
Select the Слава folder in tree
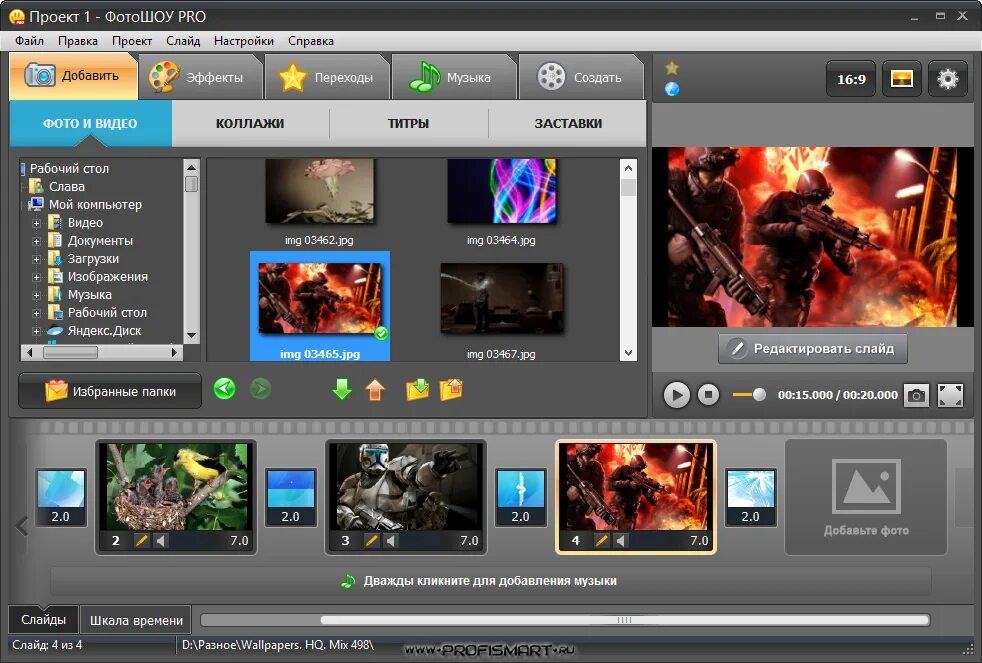click(x=66, y=187)
